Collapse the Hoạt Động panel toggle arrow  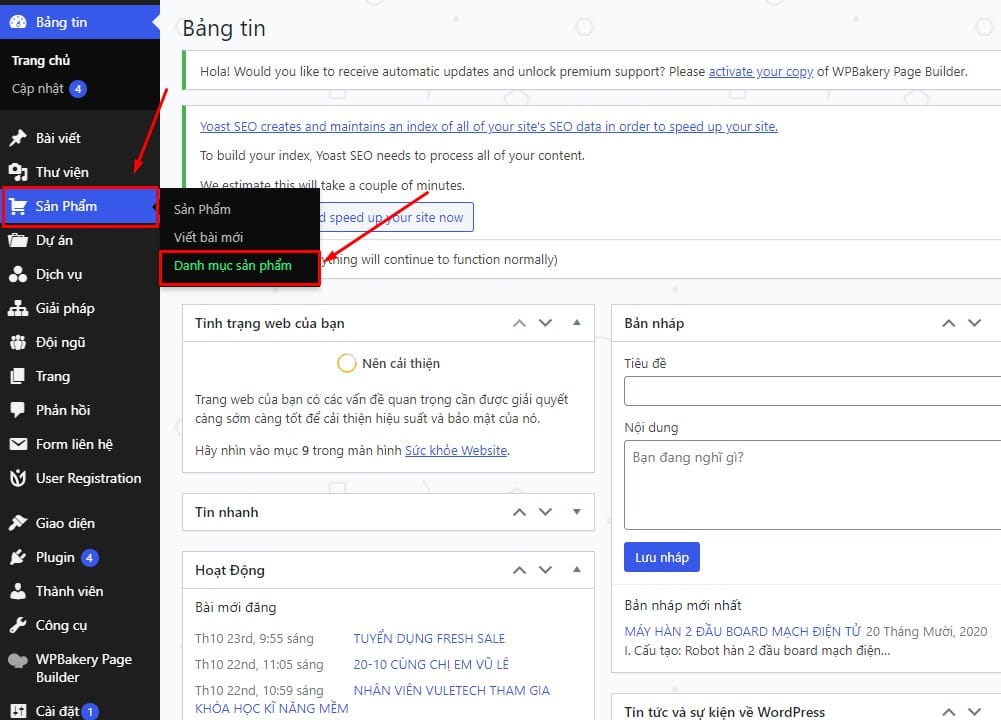[577, 570]
